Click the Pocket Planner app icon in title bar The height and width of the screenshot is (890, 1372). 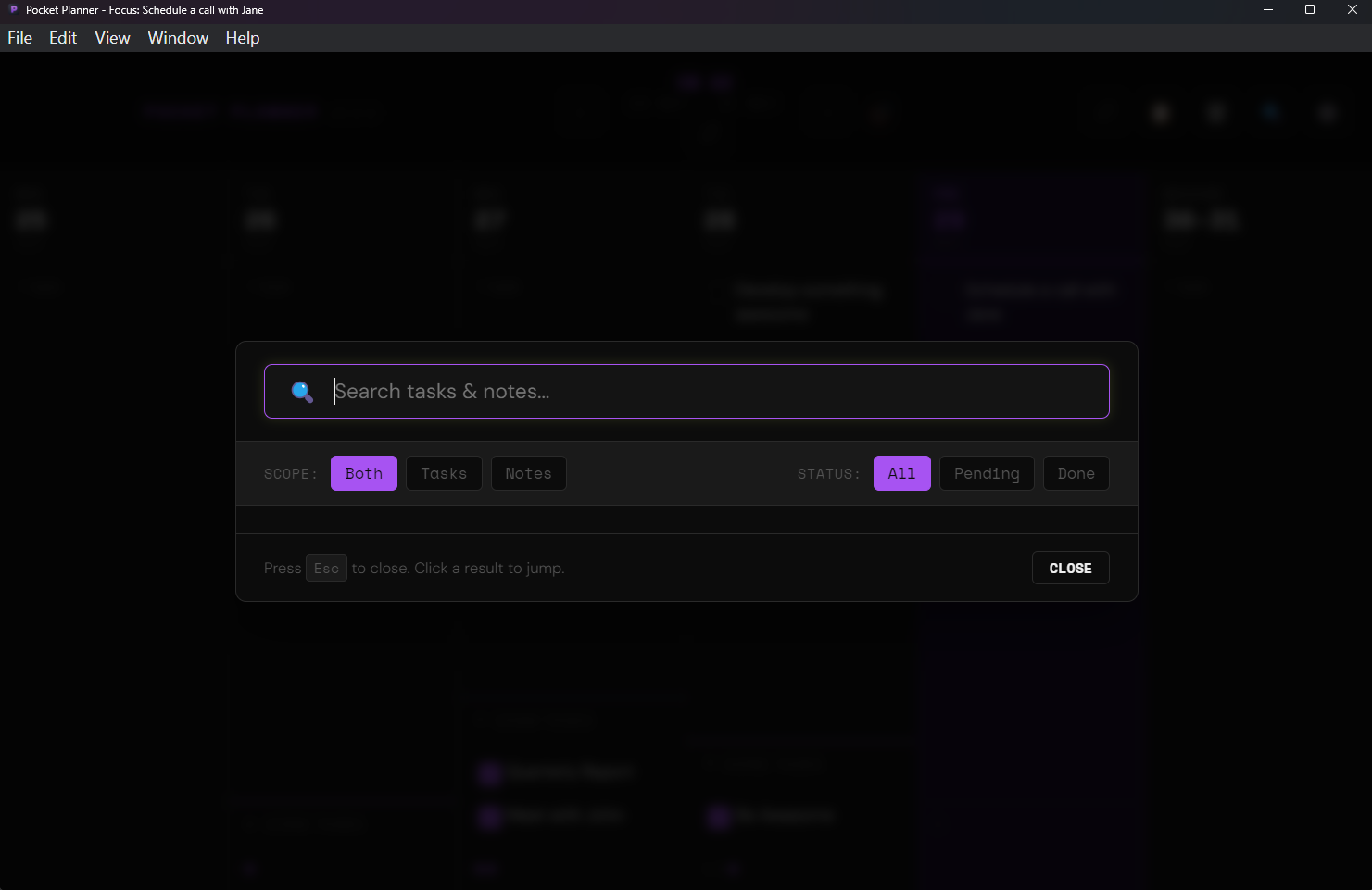[x=13, y=9]
